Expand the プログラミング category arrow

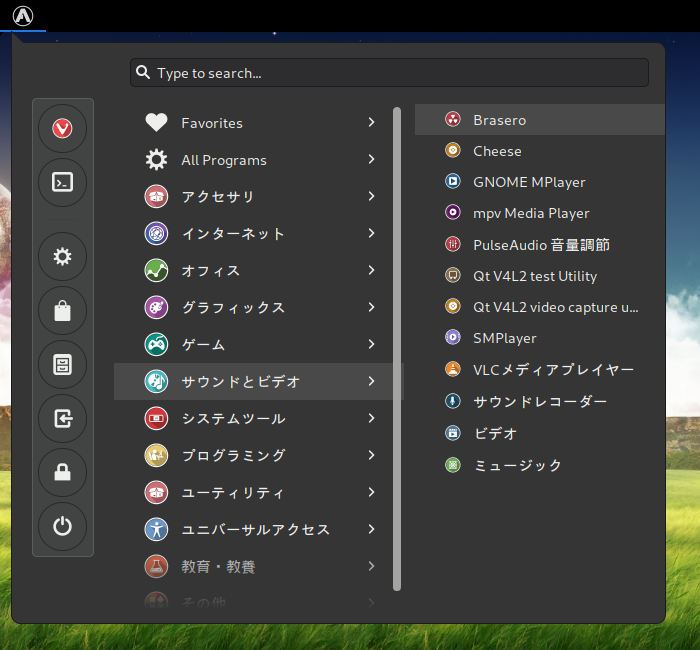pos(371,455)
